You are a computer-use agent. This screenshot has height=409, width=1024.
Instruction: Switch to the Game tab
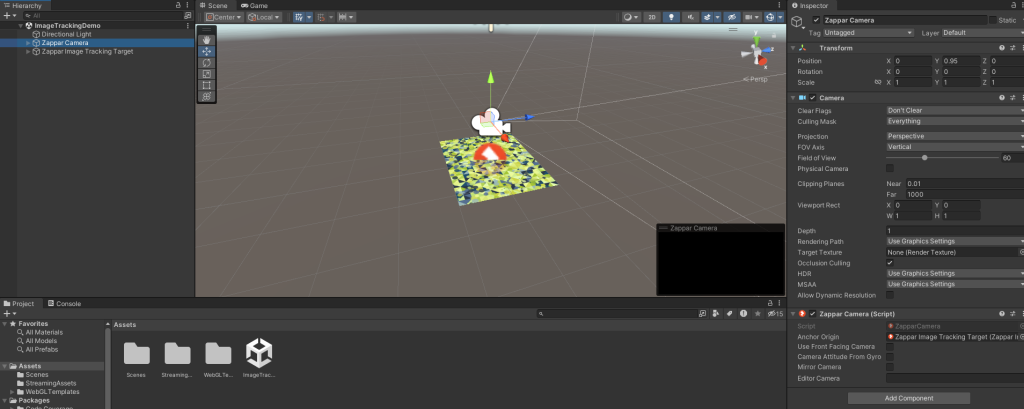(255, 5)
